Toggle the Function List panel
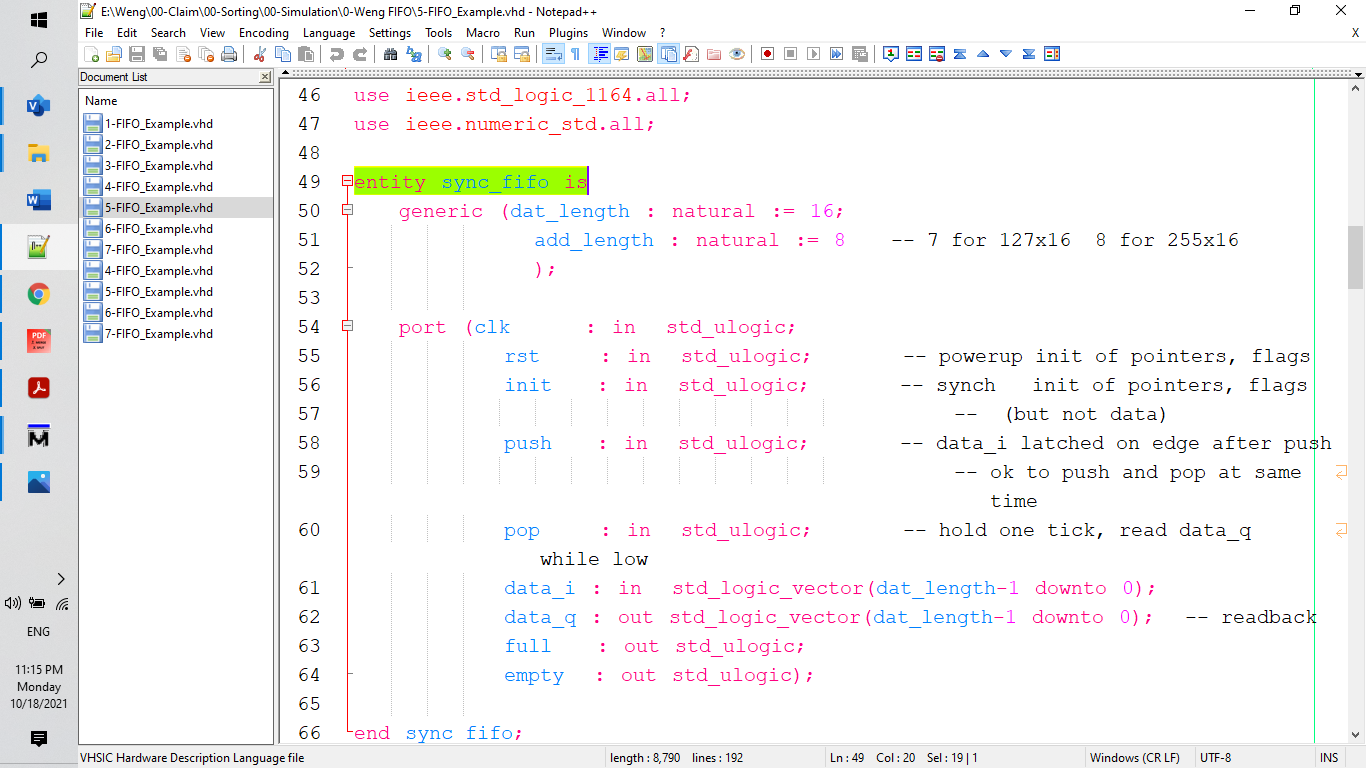 pyautogui.click(x=691, y=54)
